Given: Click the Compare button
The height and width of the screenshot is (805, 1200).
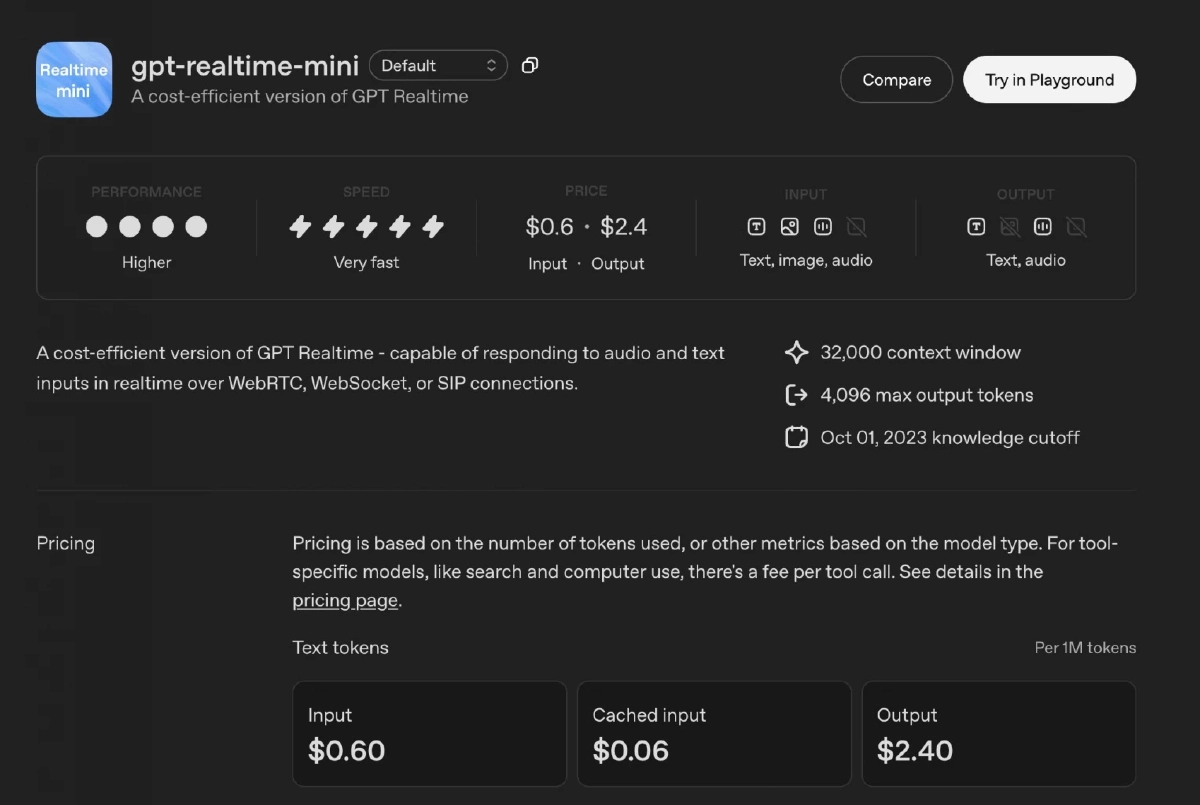Looking at the screenshot, I should (x=896, y=80).
